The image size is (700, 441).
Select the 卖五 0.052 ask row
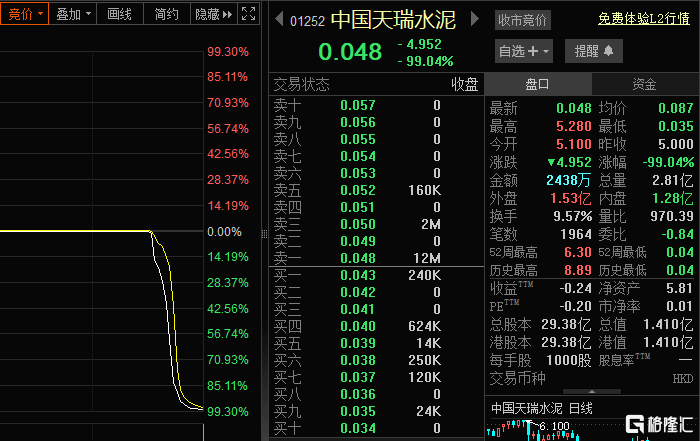376,190
